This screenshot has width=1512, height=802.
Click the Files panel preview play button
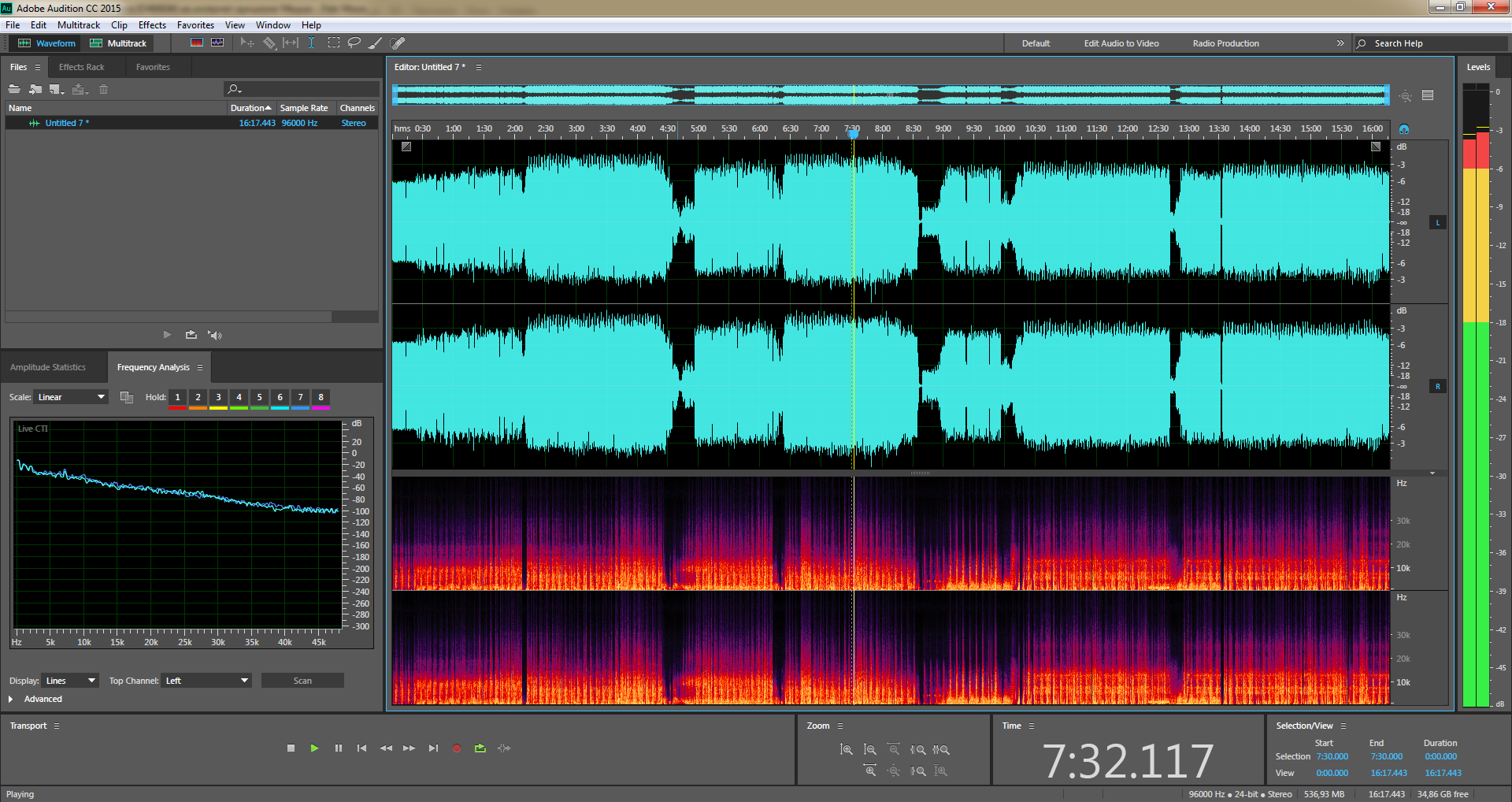click(x=167, y=335)
